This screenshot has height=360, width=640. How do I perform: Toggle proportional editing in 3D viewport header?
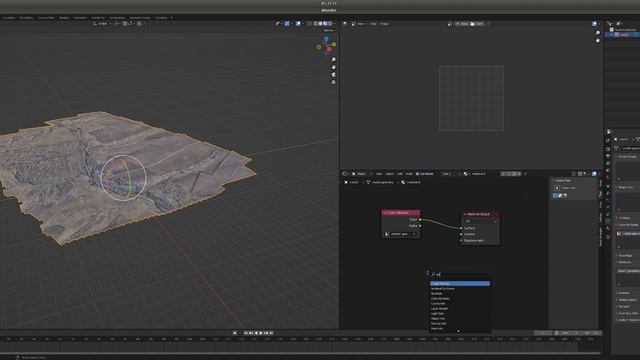[x=139, y=24]
